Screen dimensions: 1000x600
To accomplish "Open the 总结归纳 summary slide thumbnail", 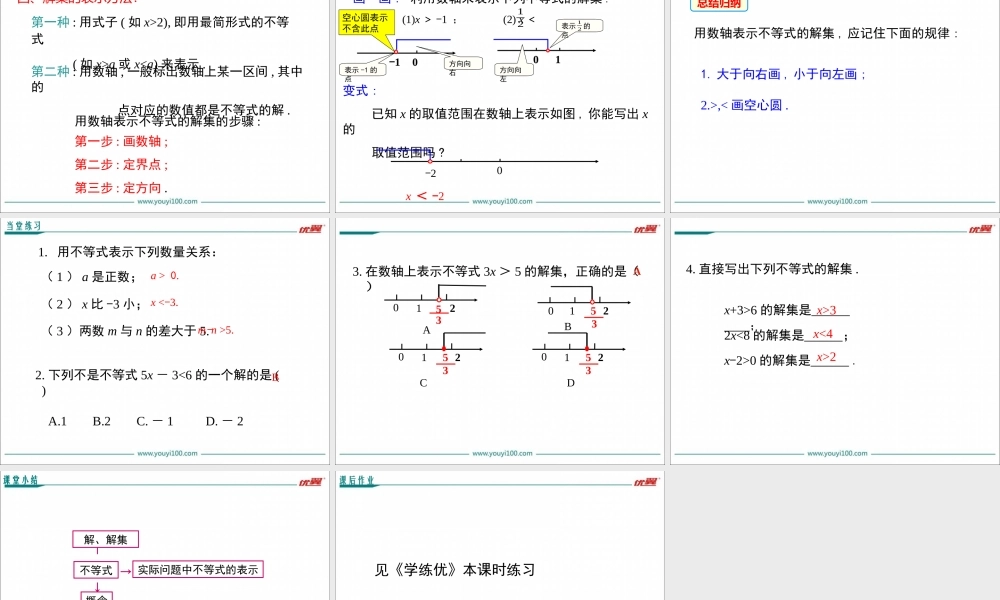I will 835,105.
